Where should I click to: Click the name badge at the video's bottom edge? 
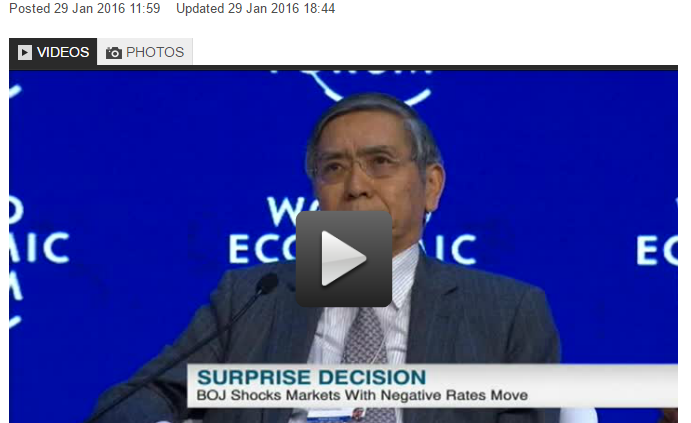tap(337, 415)
